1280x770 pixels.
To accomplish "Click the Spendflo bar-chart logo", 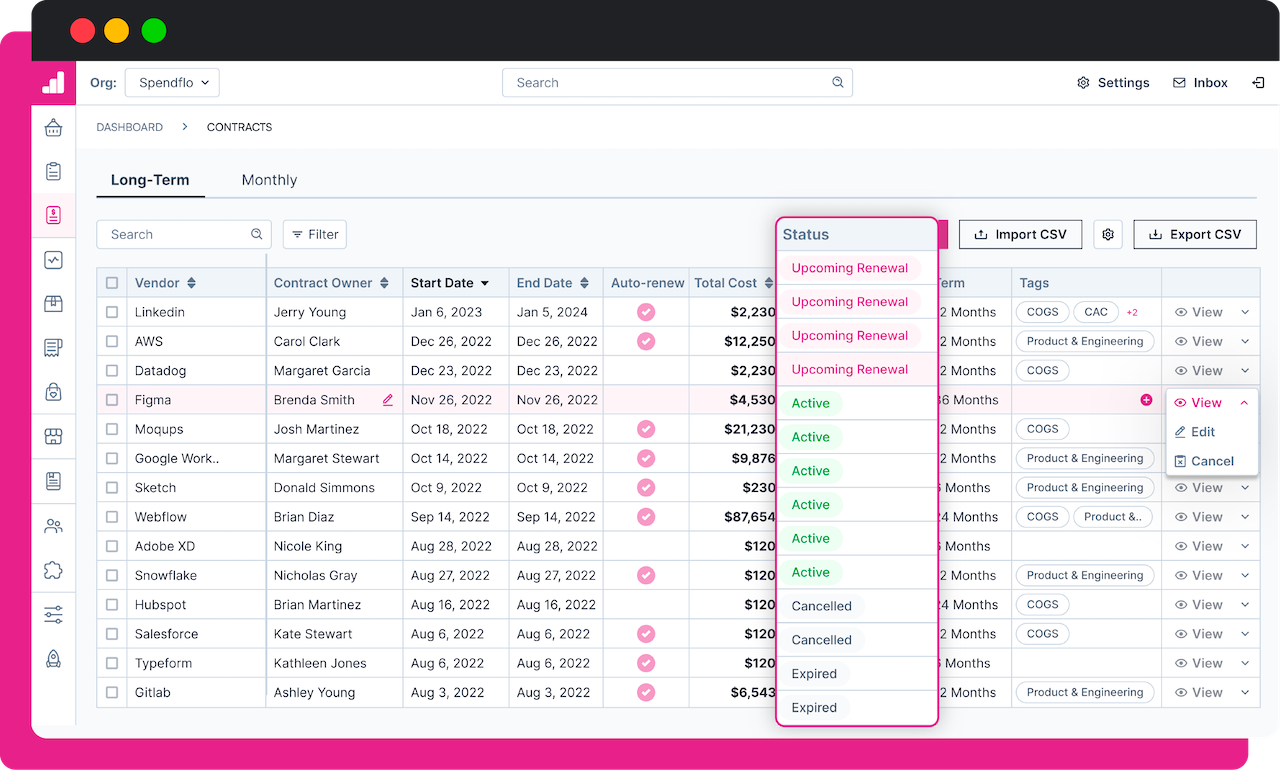I will click(53, 82).
